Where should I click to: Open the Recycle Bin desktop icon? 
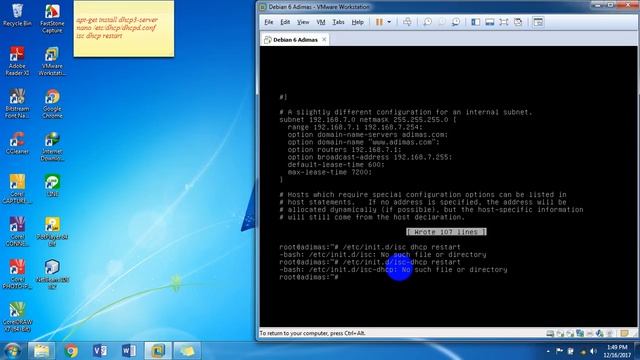[x=17, y=16]
